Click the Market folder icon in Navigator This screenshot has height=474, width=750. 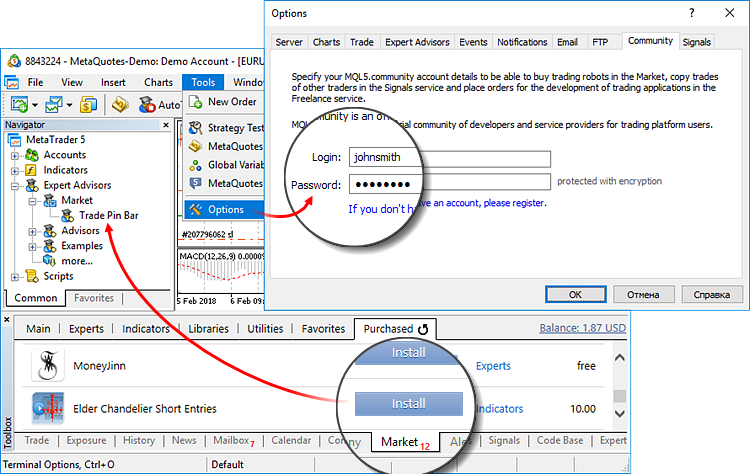50,200
